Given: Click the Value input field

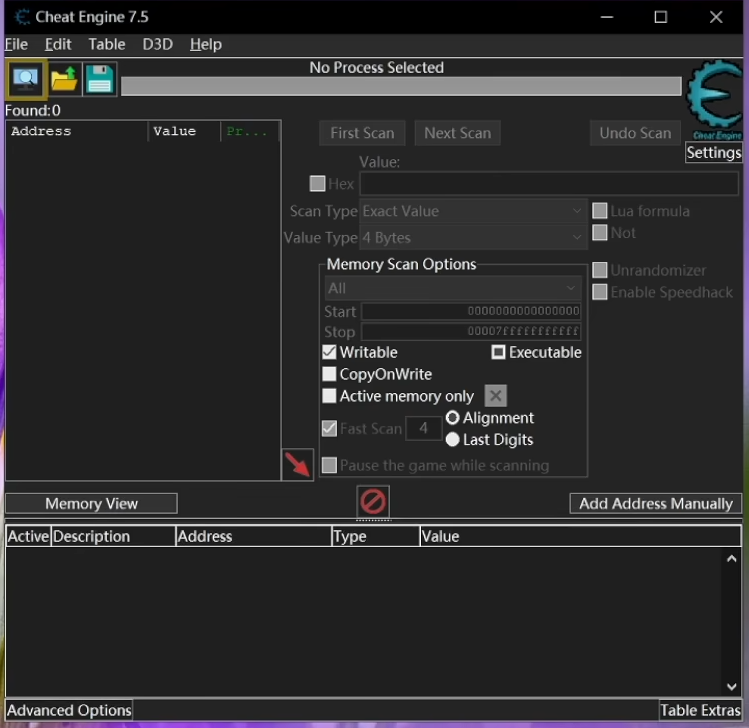Looking at the screenshot, I should [x=549, y=183].
